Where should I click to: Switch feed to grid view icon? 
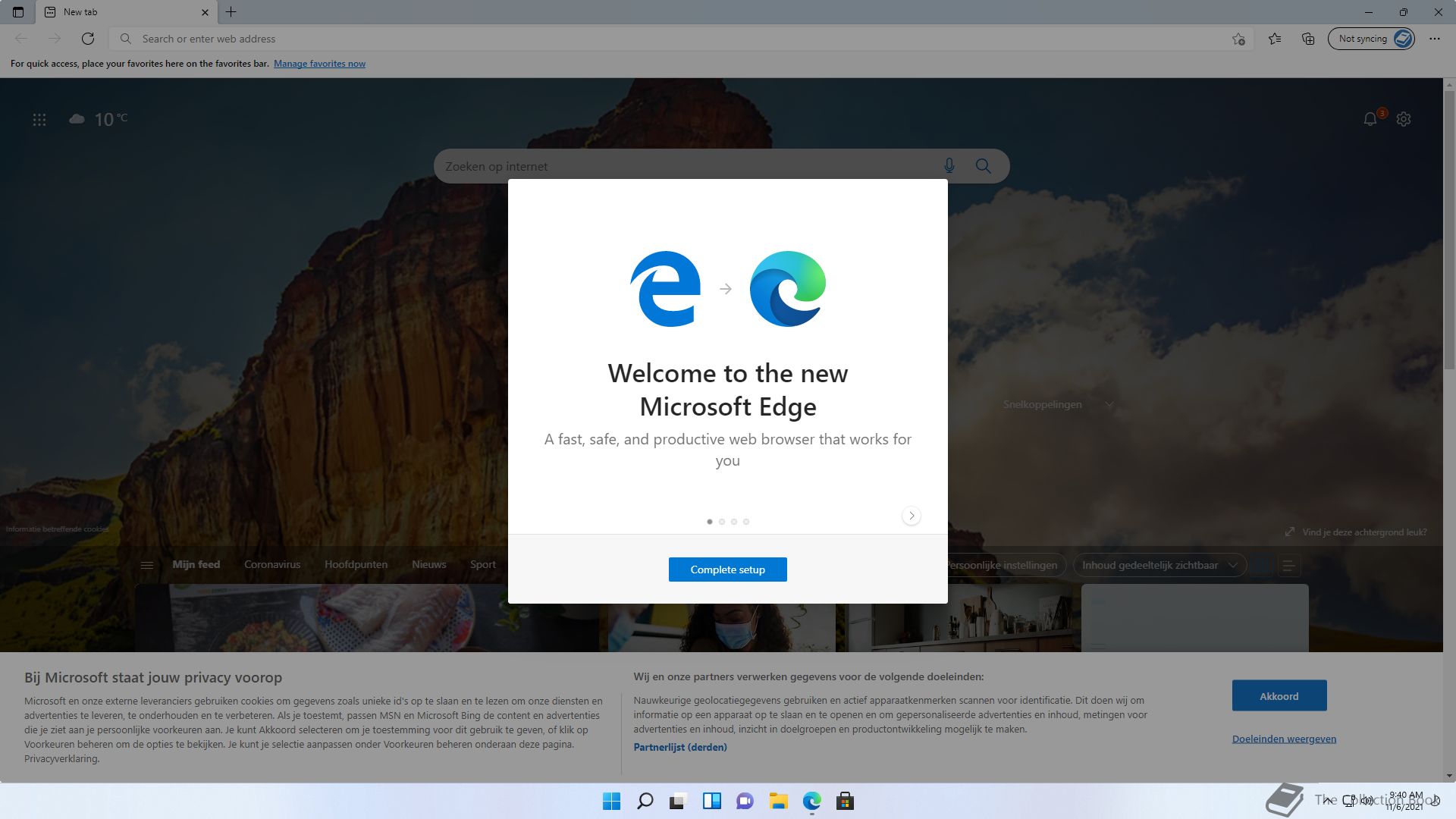click(x=1263, y=565)
